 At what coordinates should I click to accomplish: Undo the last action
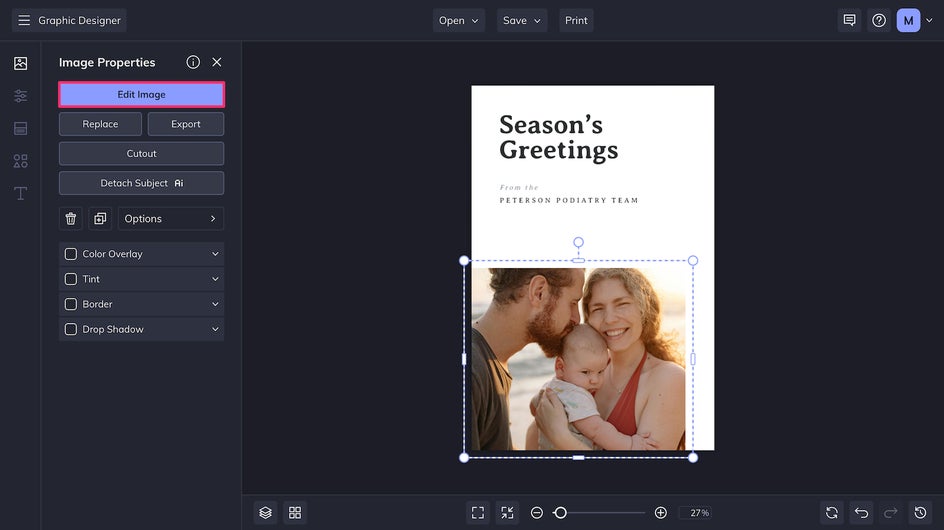click(x=862, y=513)
